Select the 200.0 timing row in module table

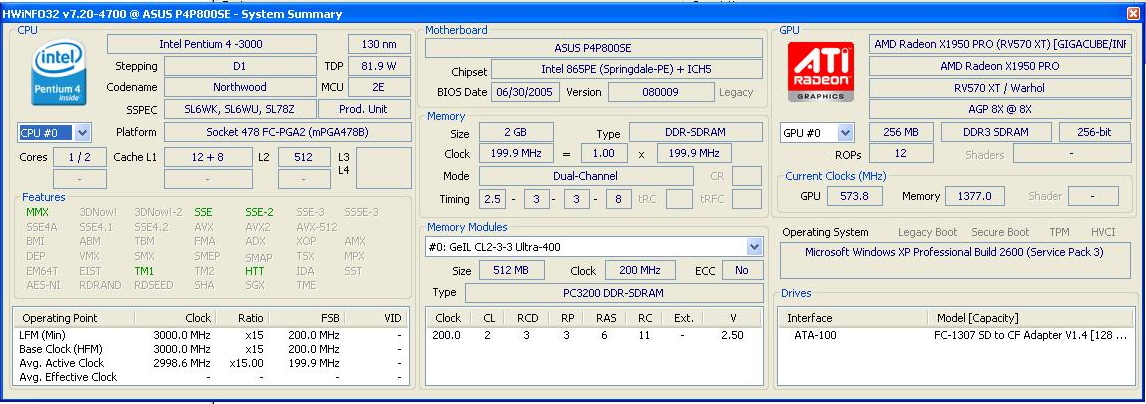coord(594,335)
